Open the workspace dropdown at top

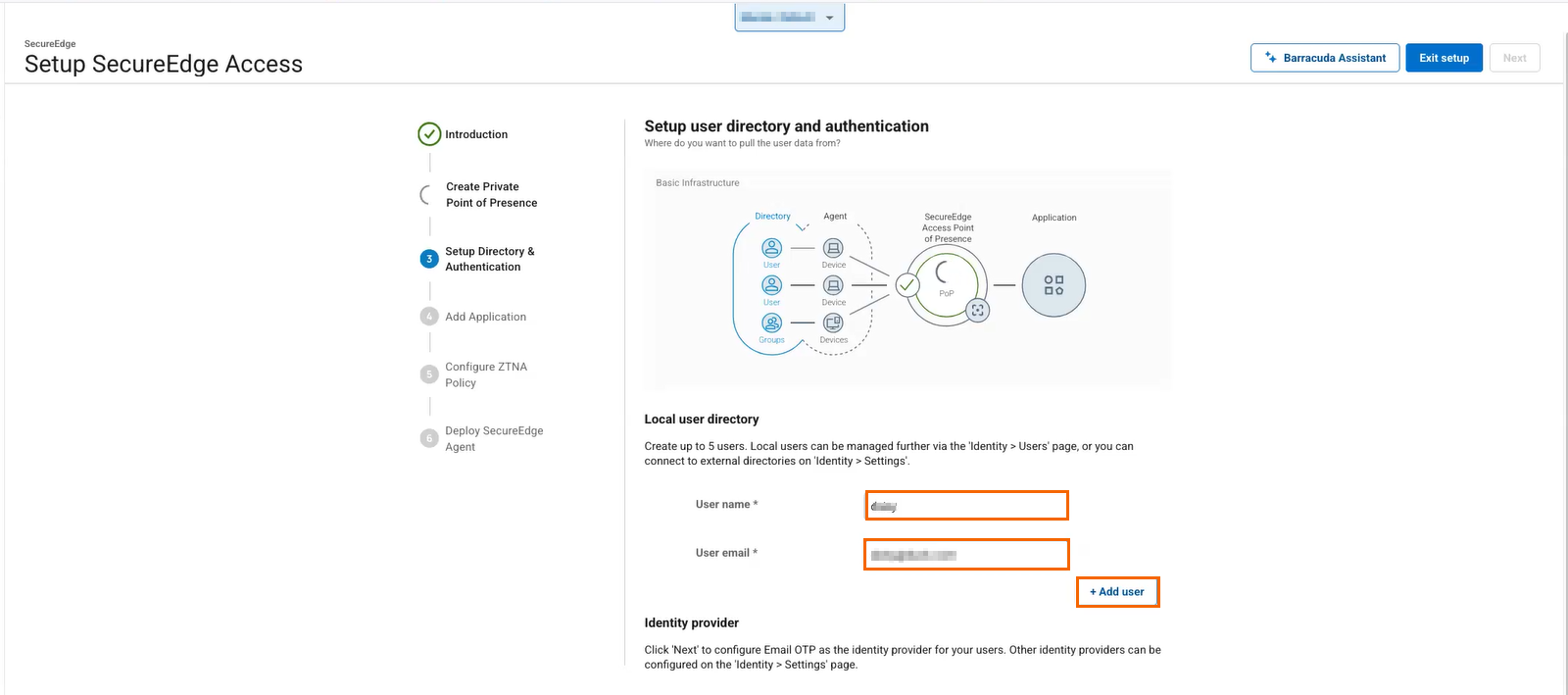pos(789,18)
